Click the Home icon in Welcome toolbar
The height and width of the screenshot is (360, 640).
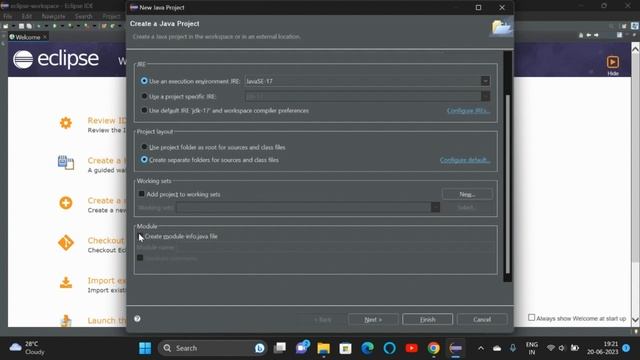[x=581, y=36]
